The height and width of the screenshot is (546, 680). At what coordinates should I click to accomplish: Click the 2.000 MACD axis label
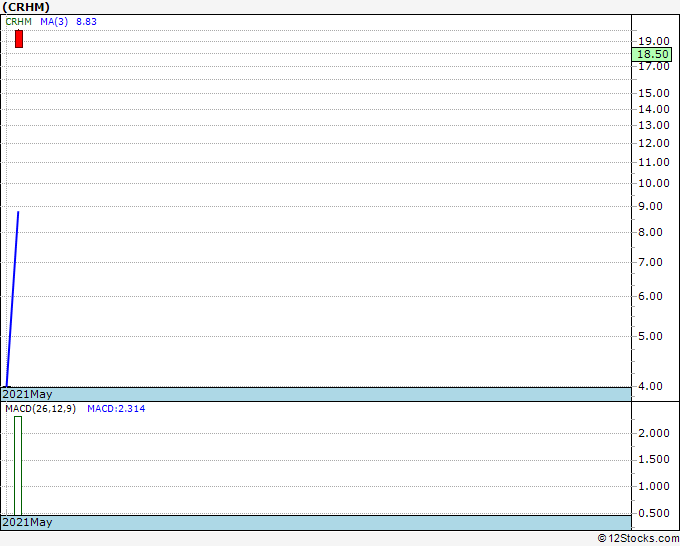(x=654, y=433)
